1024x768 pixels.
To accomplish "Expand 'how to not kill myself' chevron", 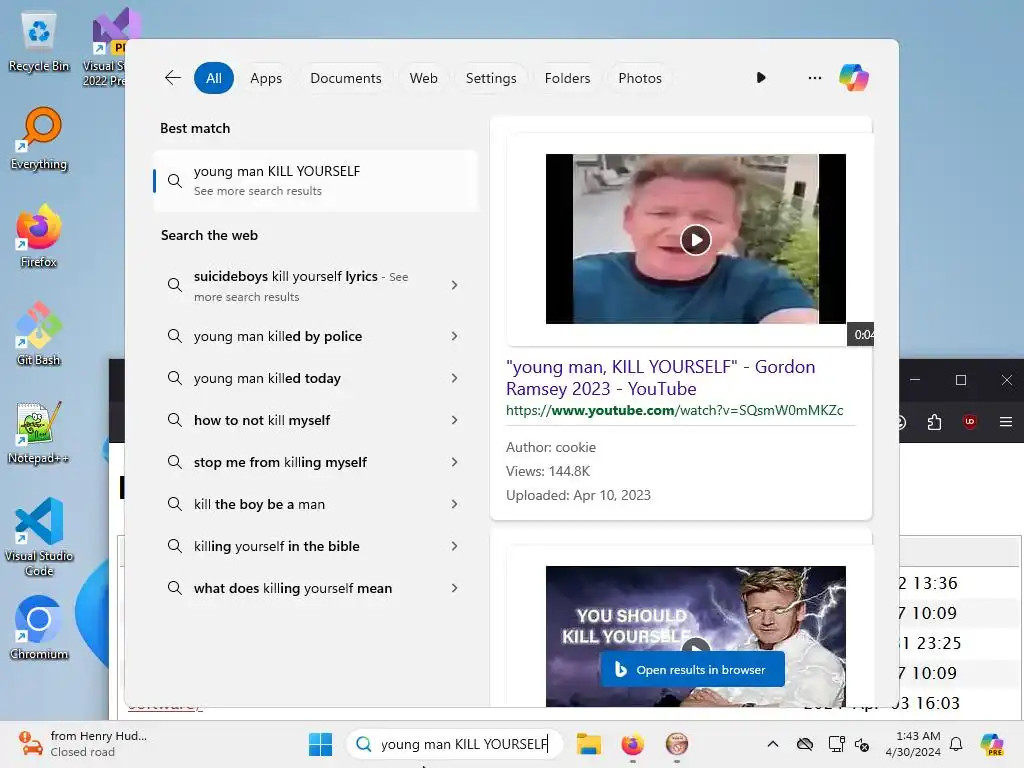I will 454,420.
